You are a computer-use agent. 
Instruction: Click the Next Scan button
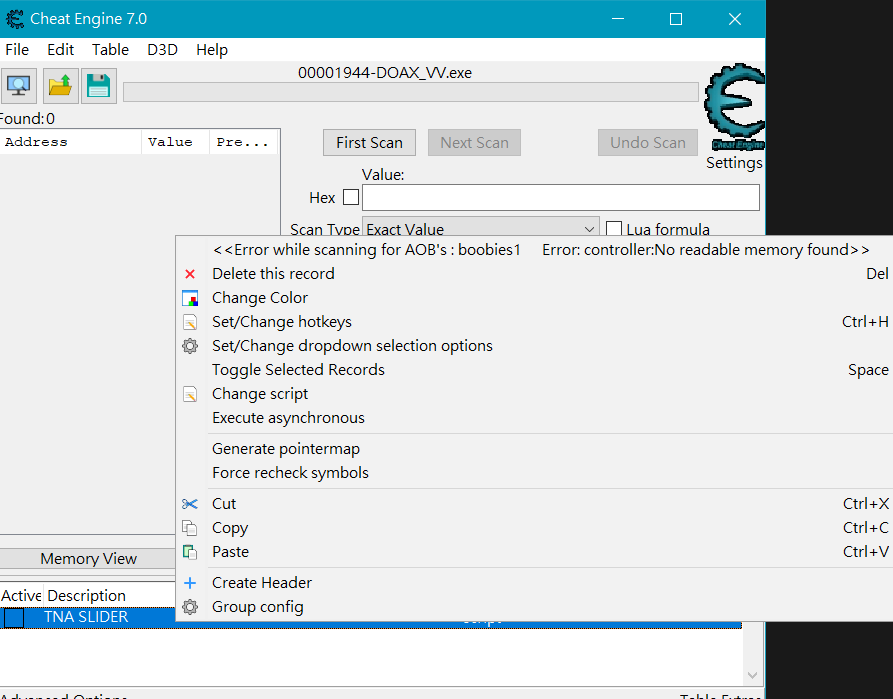tap(474, 142)
